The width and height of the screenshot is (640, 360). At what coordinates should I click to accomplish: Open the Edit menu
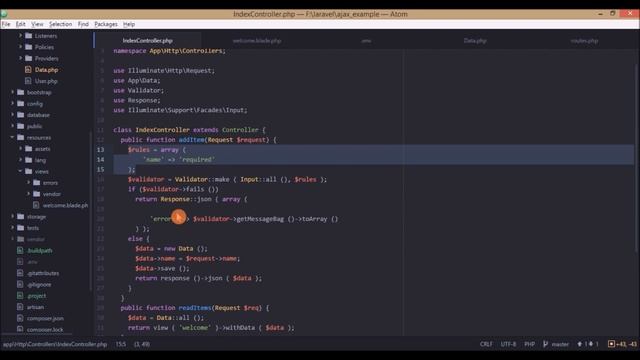click(20, 24)
